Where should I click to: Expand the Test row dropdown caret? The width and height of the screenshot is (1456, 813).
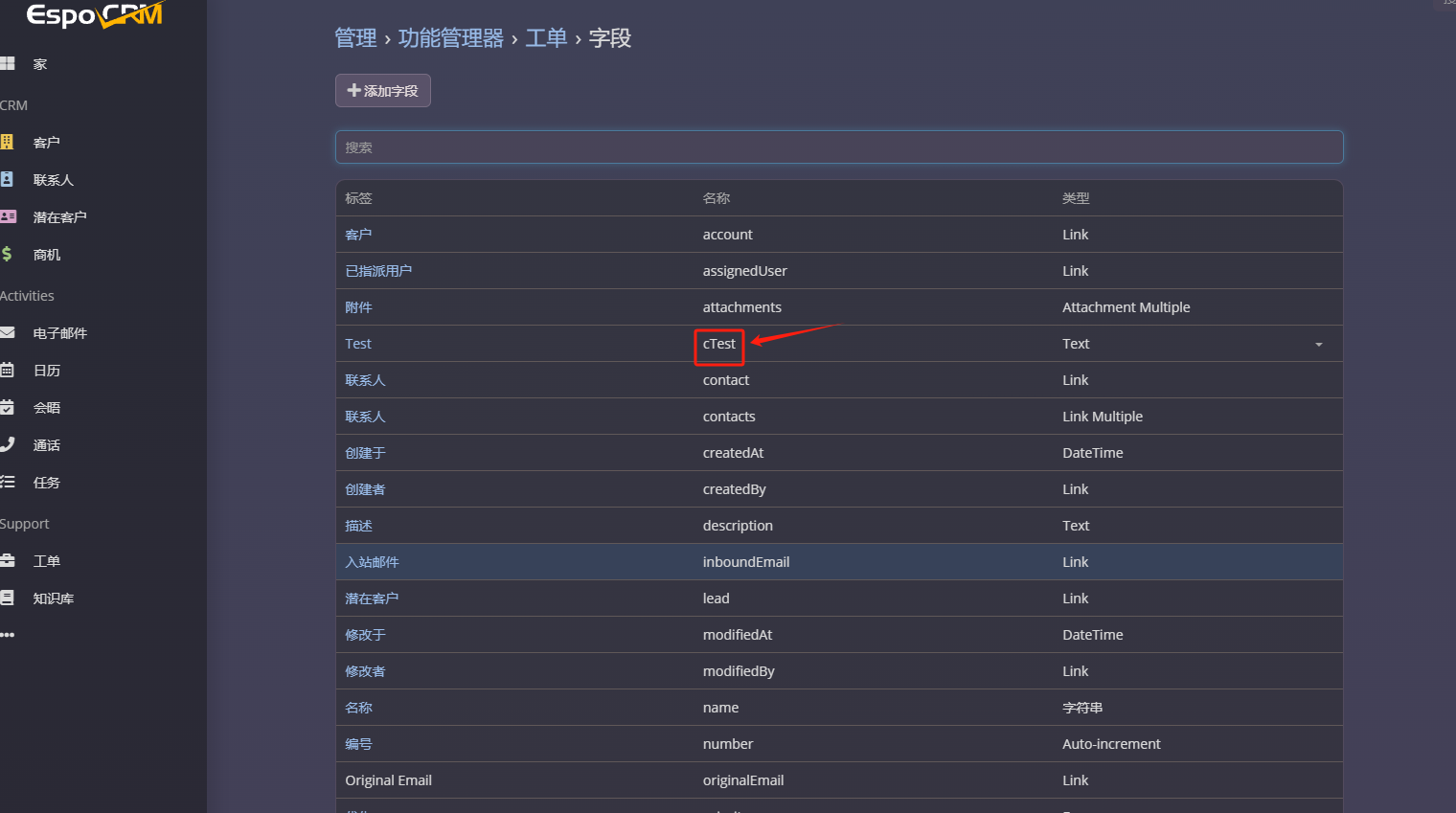1319,345
